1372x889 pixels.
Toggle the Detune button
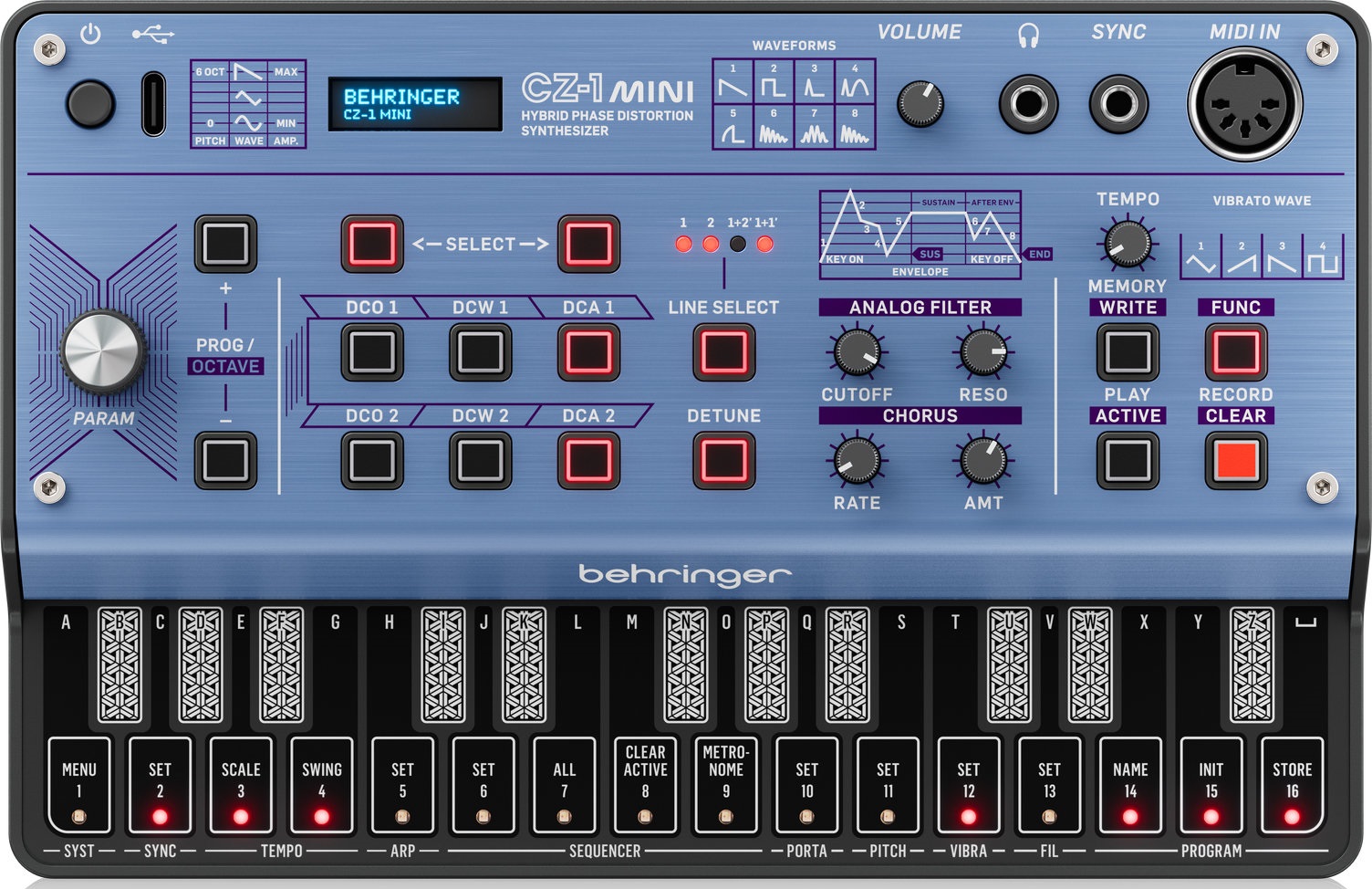723,460
